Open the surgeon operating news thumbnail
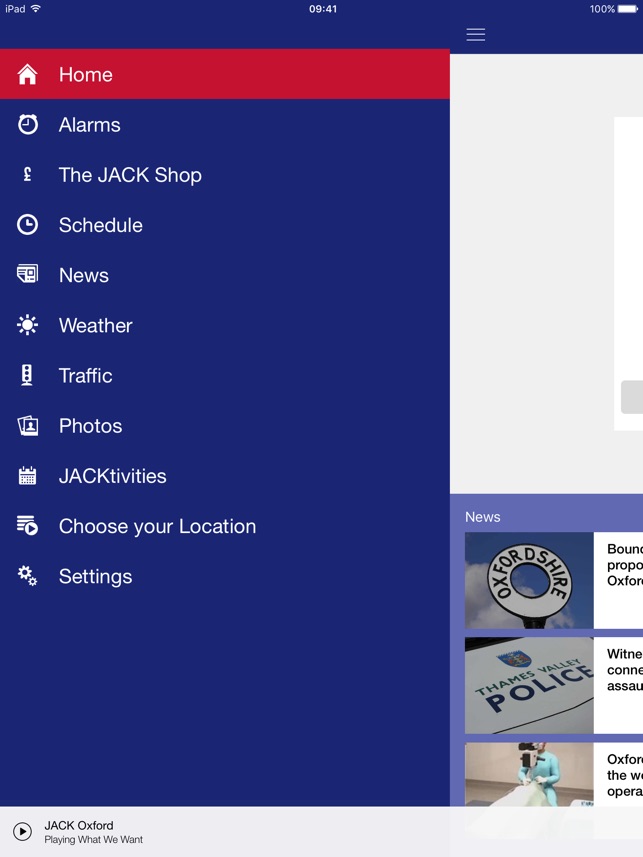The height and width of the screenshot is (857, 643). coord(529,774)
